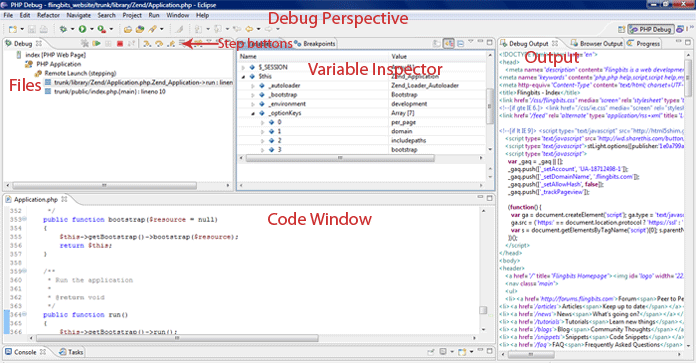Click the Suspend debug icon
696x363 pixels.
[108, 43]
